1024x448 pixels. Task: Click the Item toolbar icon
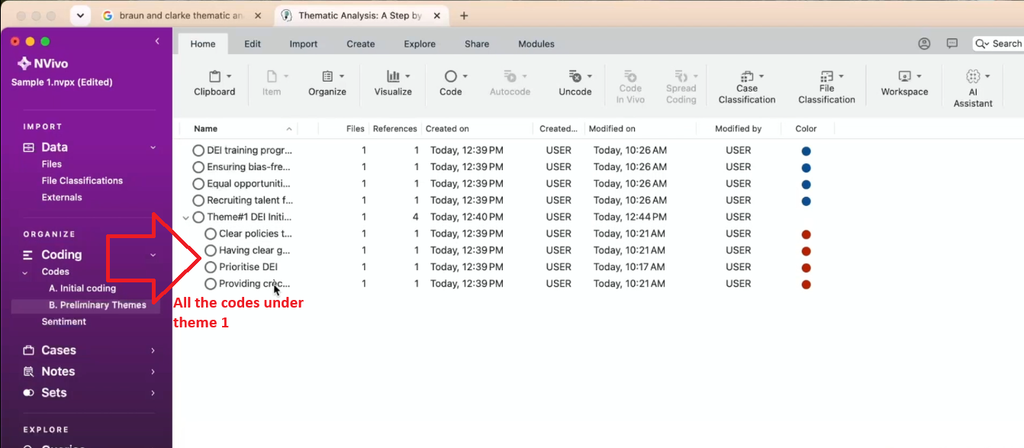click(272, 76)
